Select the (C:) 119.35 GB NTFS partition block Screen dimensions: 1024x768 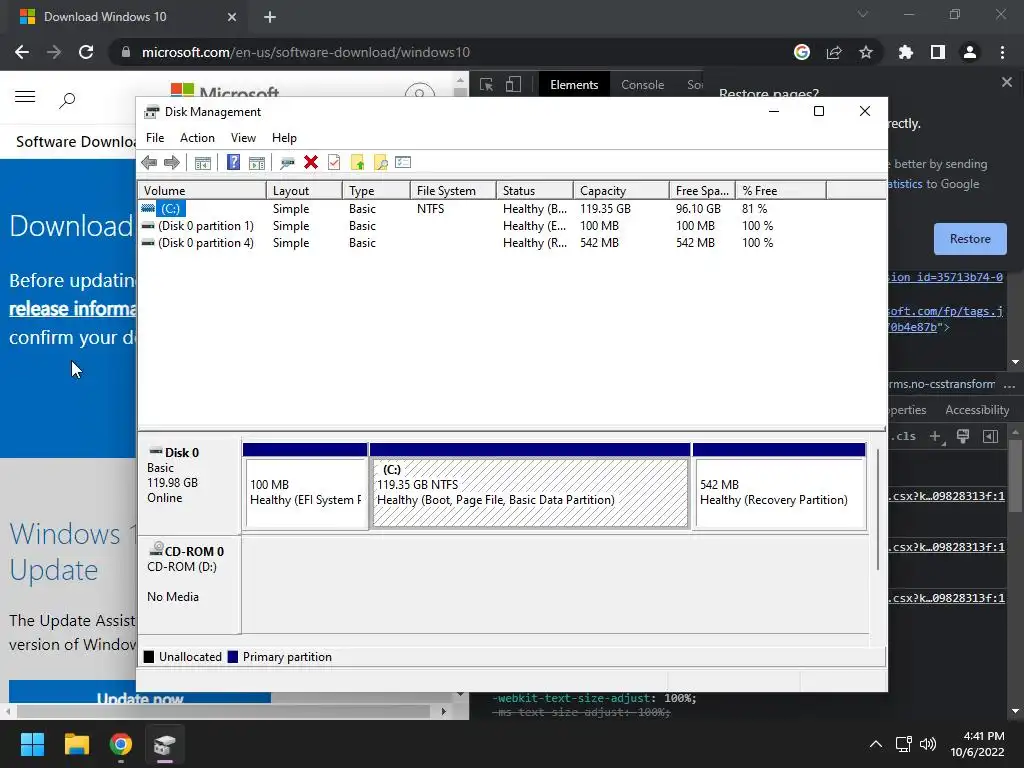pyautogui.click(x=530, y=486)
